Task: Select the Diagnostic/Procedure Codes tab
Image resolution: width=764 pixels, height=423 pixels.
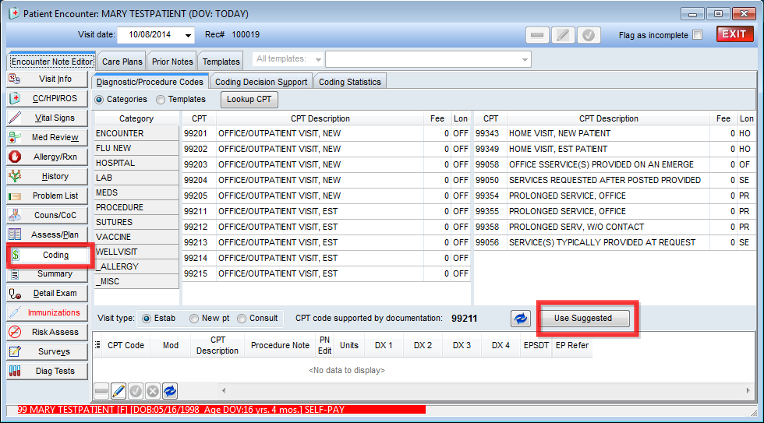Action: point(151,82)
